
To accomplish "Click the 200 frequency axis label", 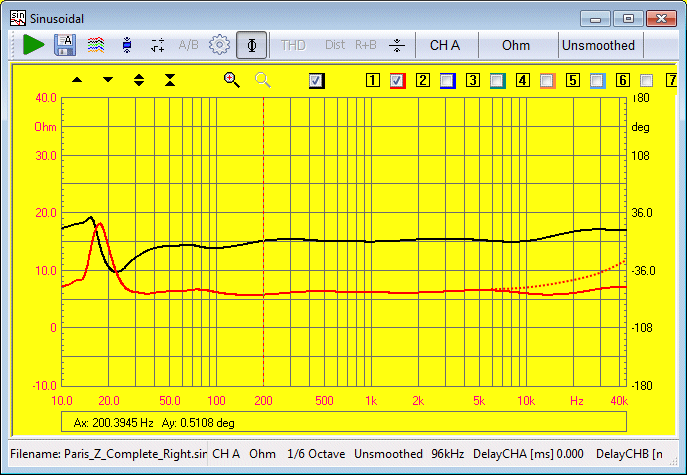I will pyautogui.click(x=263, y=401).
